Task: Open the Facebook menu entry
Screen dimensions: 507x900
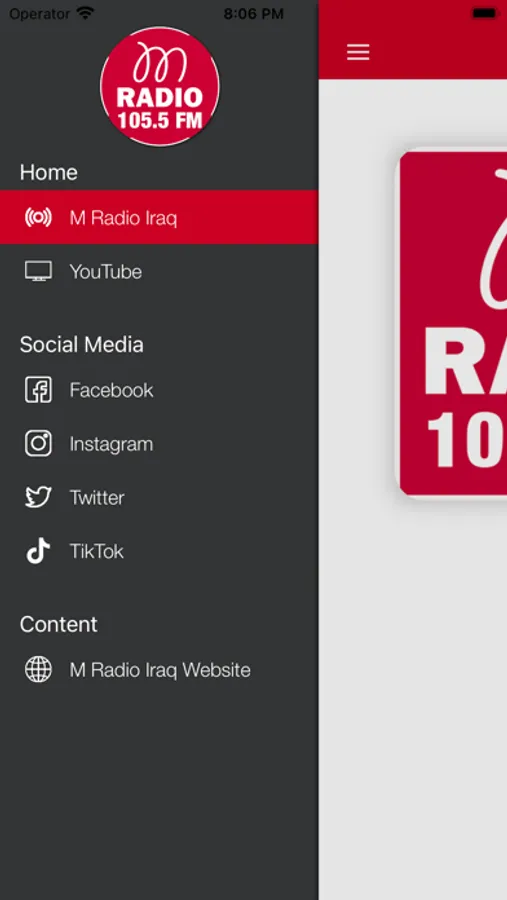Action: (x=159, y=390)
